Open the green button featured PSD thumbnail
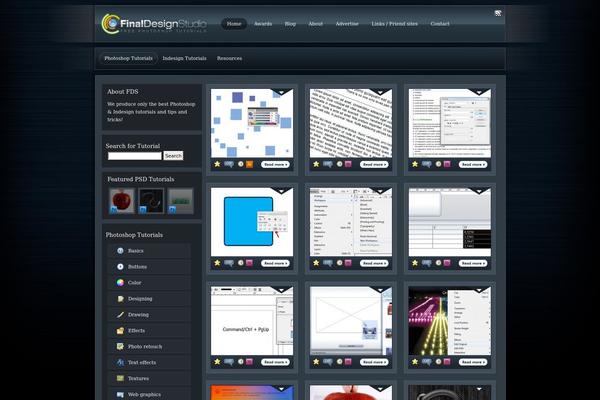Viewport: 600px width, 400px height. [180, 201]
